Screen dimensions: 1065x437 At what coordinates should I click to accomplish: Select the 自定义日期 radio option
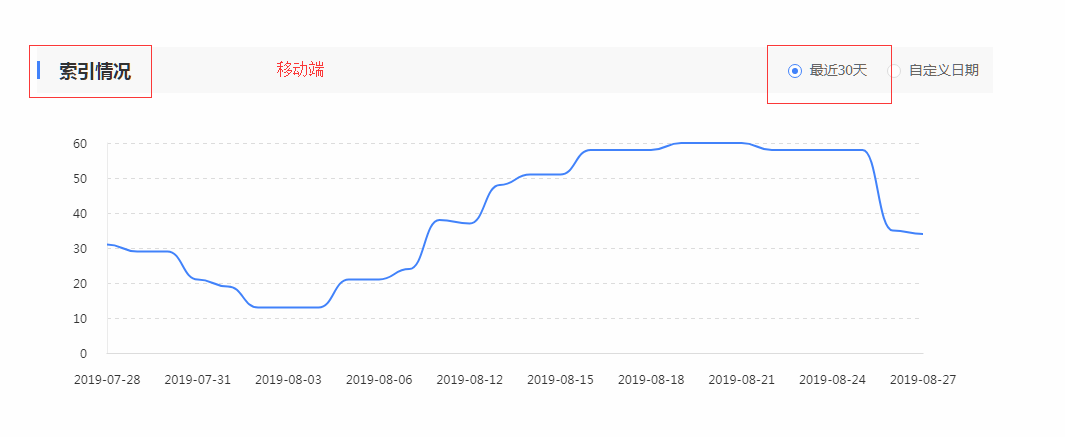pos(895,71)
